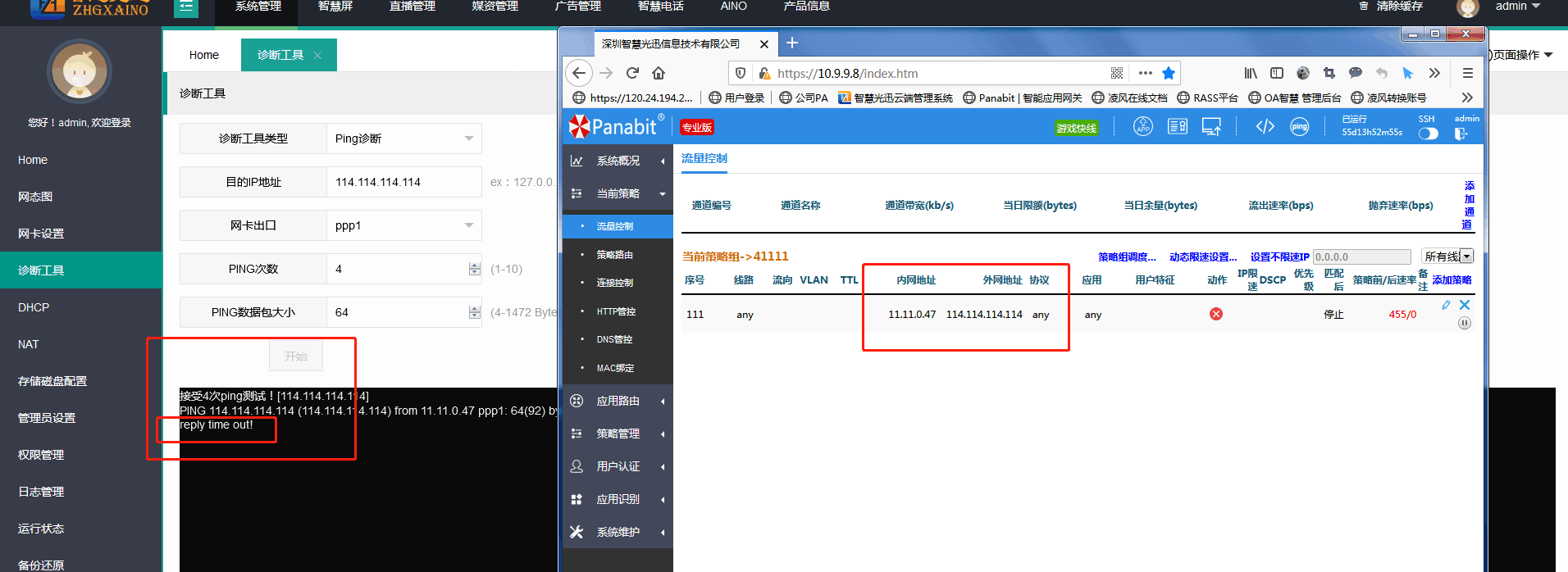
Task: Click the PING次数 spinner stepper
Action: [x=474, y=269]
